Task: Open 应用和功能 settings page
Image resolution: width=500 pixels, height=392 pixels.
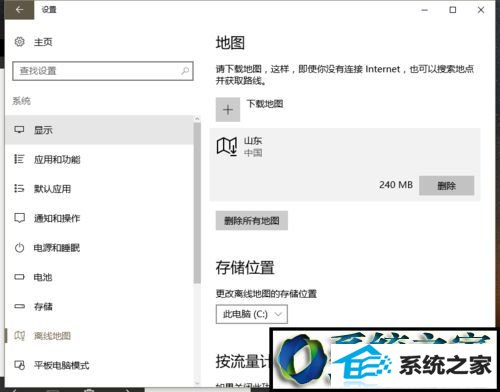Action: tap(99, 159)
